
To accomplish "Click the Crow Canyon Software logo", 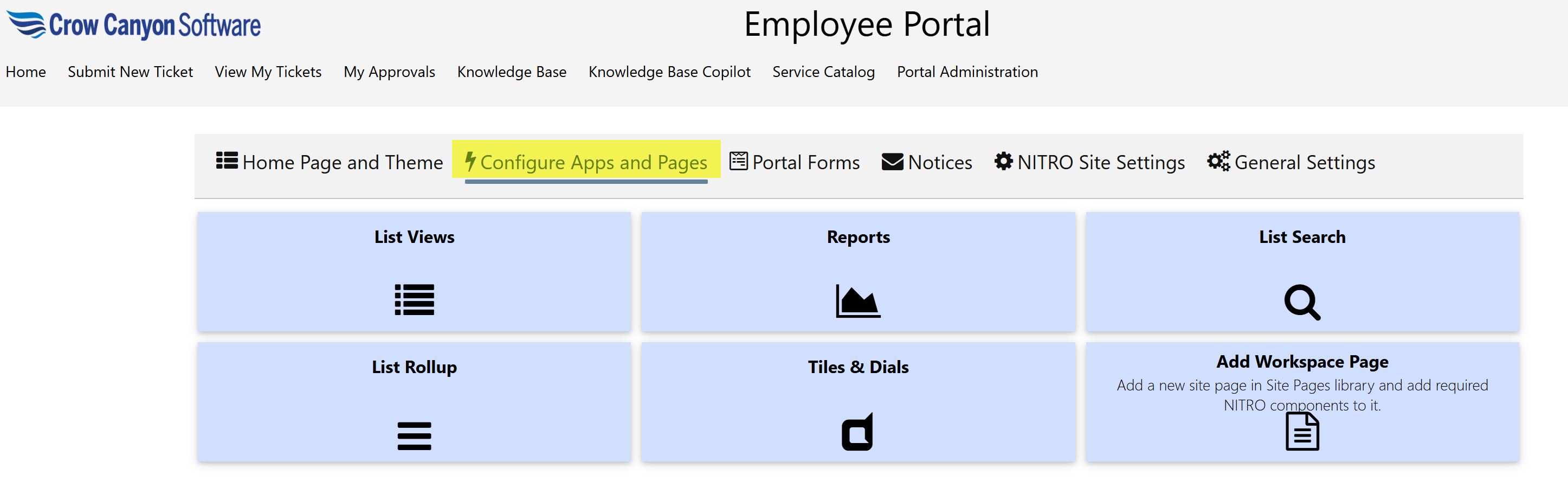I will [134, 25].
